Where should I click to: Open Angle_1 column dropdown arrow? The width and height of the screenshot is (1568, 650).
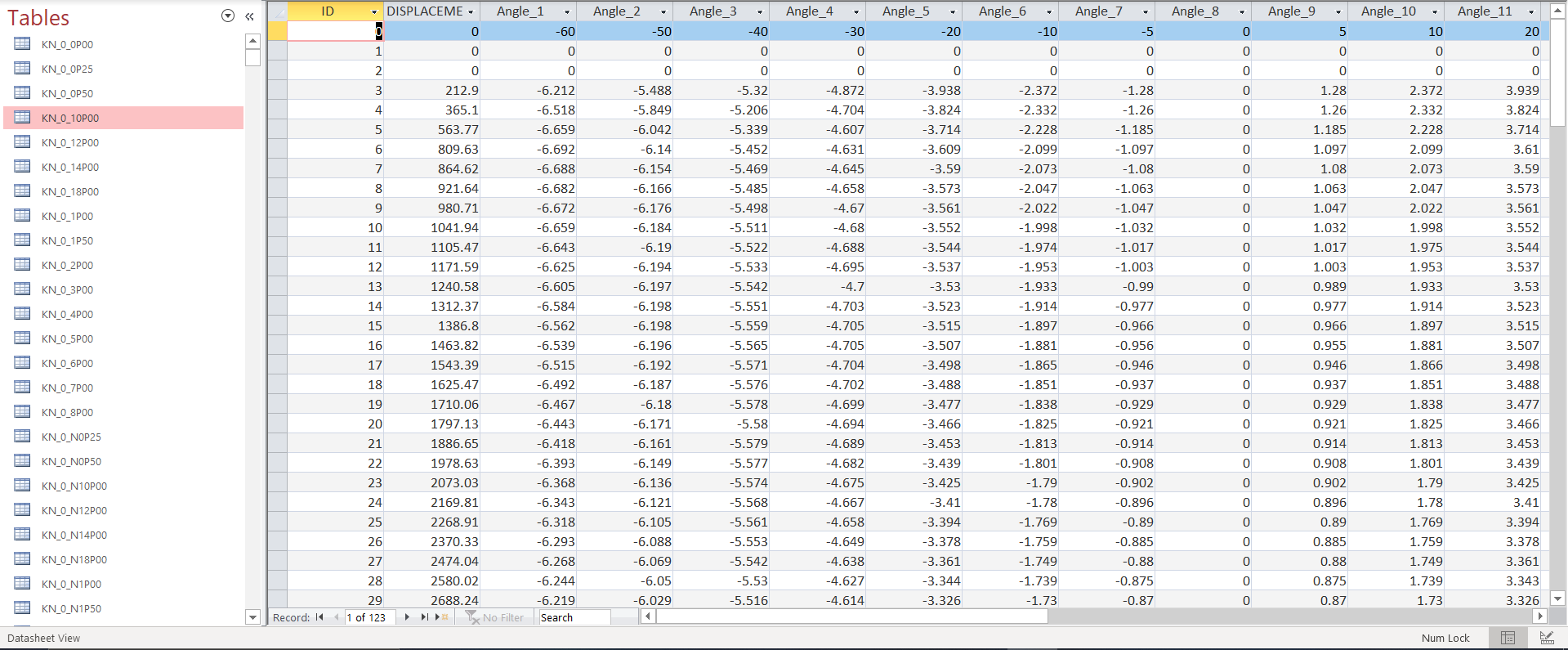point(567,11)
